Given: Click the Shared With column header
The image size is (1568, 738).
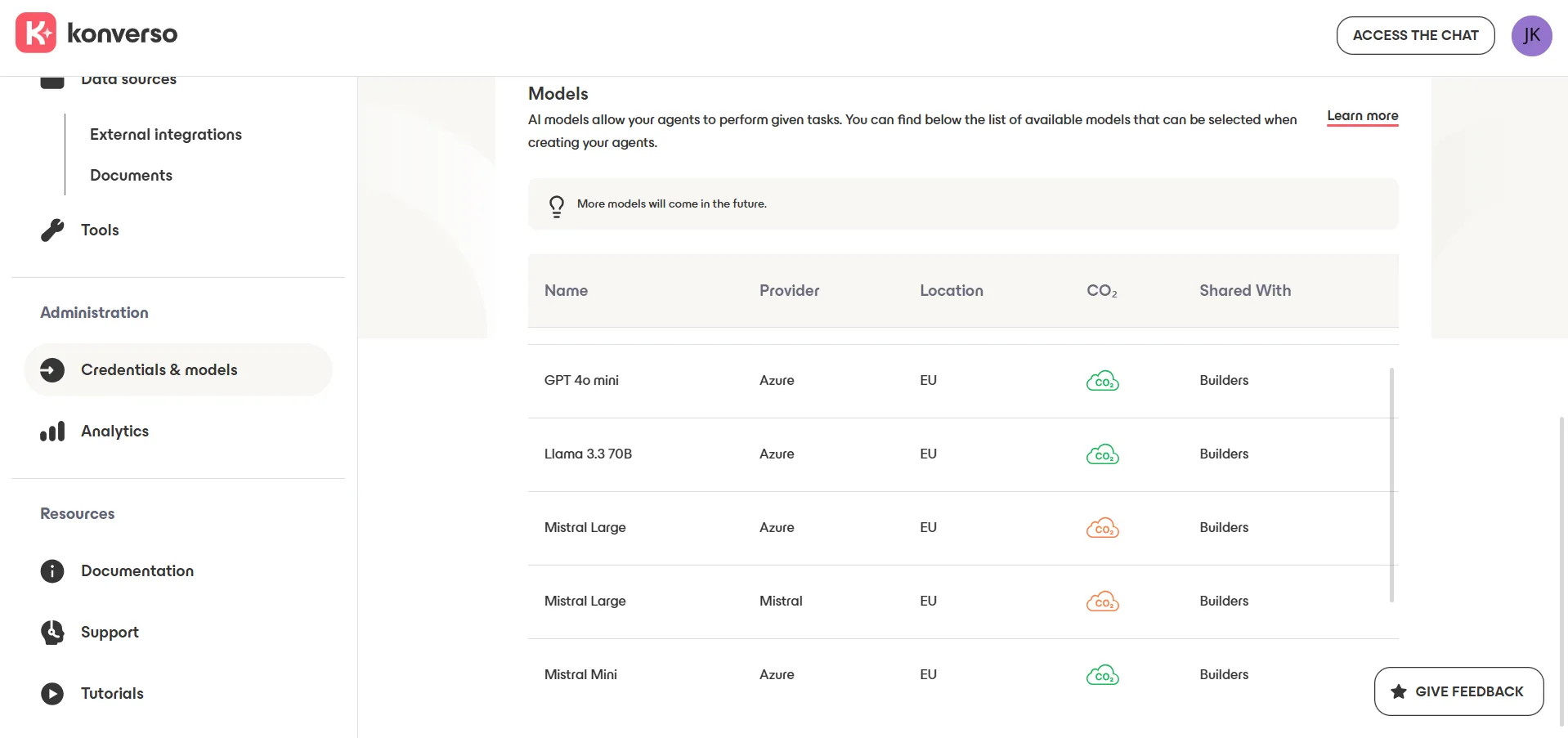Looking at the screenshot, I should pos(1245,291).
